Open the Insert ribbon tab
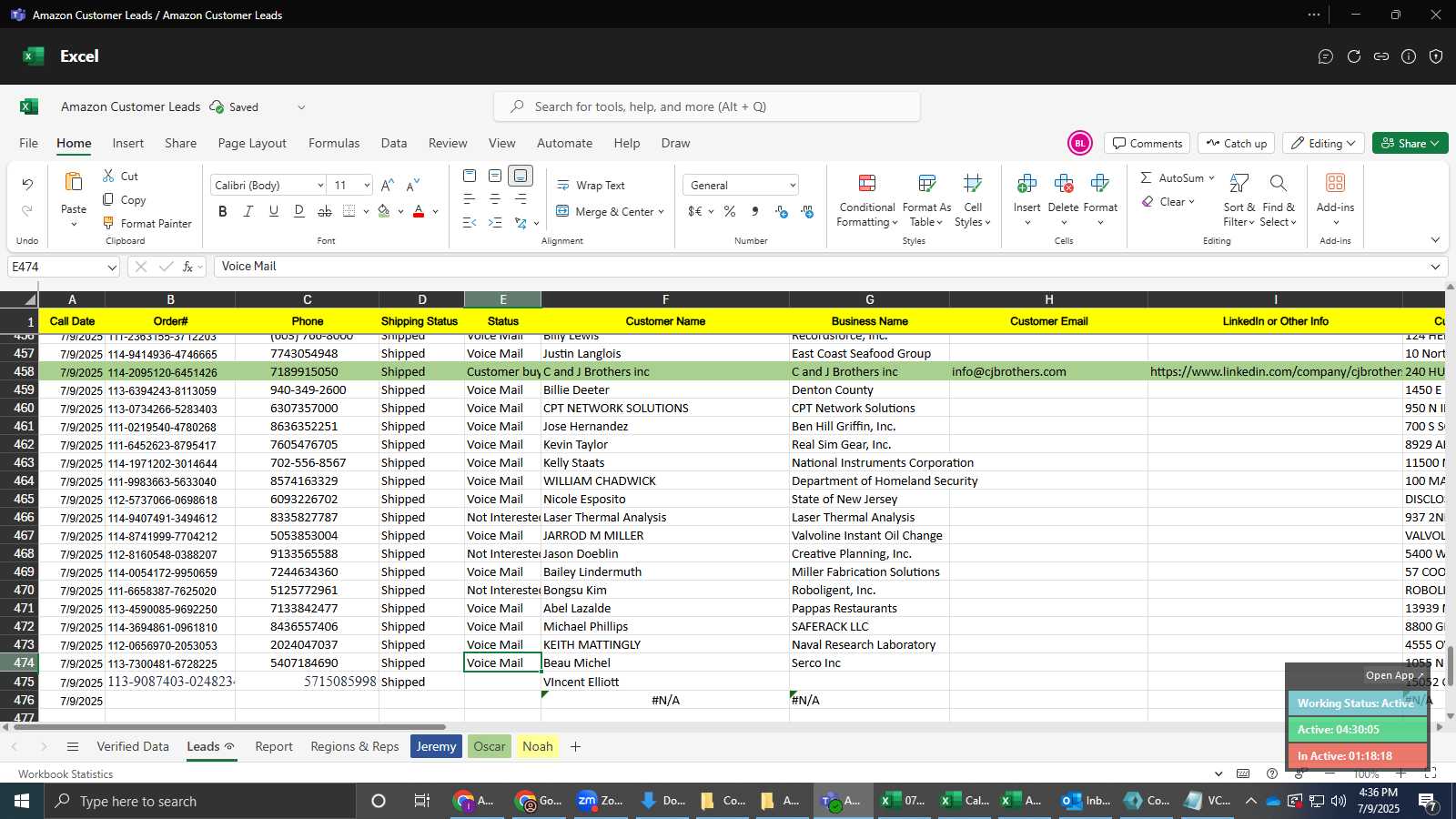The width and height of the screenshot is (1456, 819). point(127,143)
